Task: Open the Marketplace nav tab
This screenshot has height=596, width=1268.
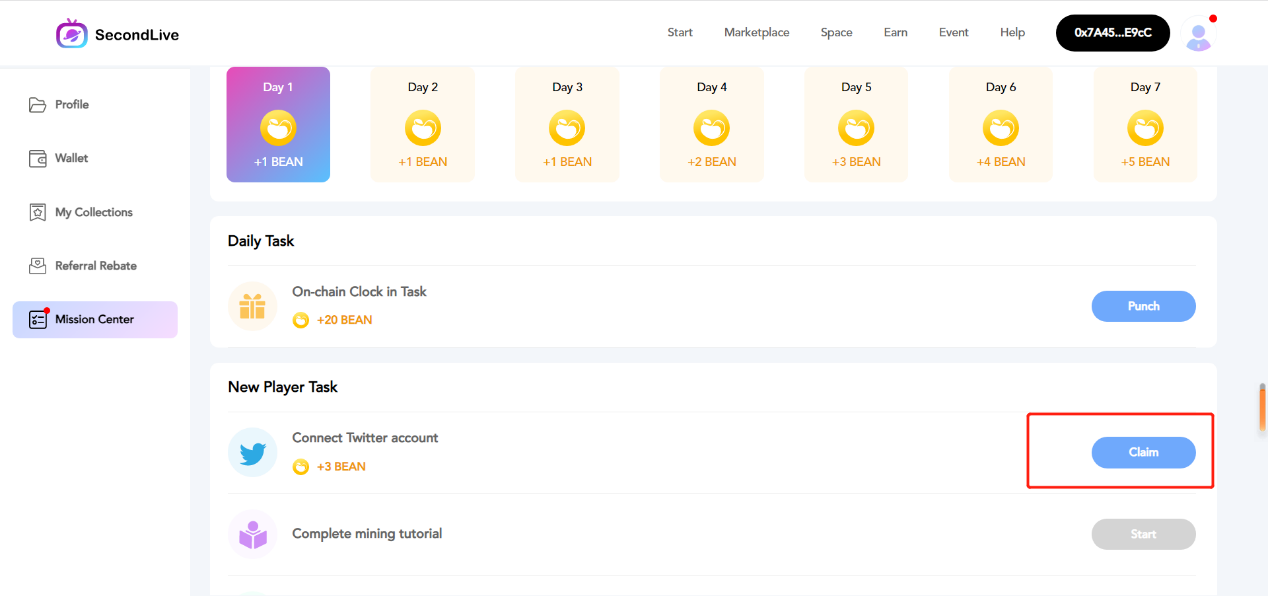Action: click(x=756, y=33)
